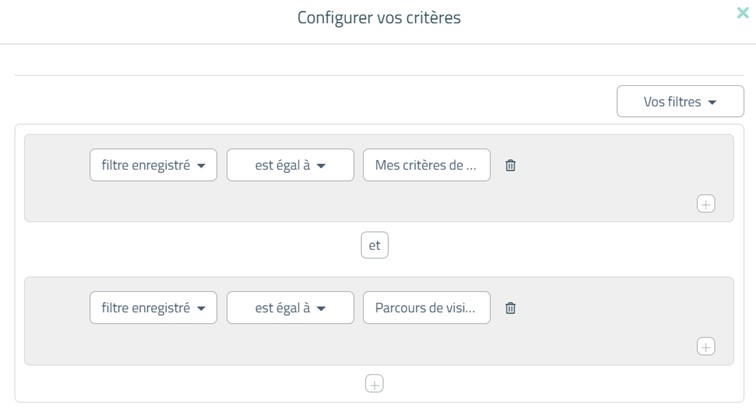The image size is (756, 415).
Task: Open the 'Vos filtres' dropdown
Action: [680, 101]
